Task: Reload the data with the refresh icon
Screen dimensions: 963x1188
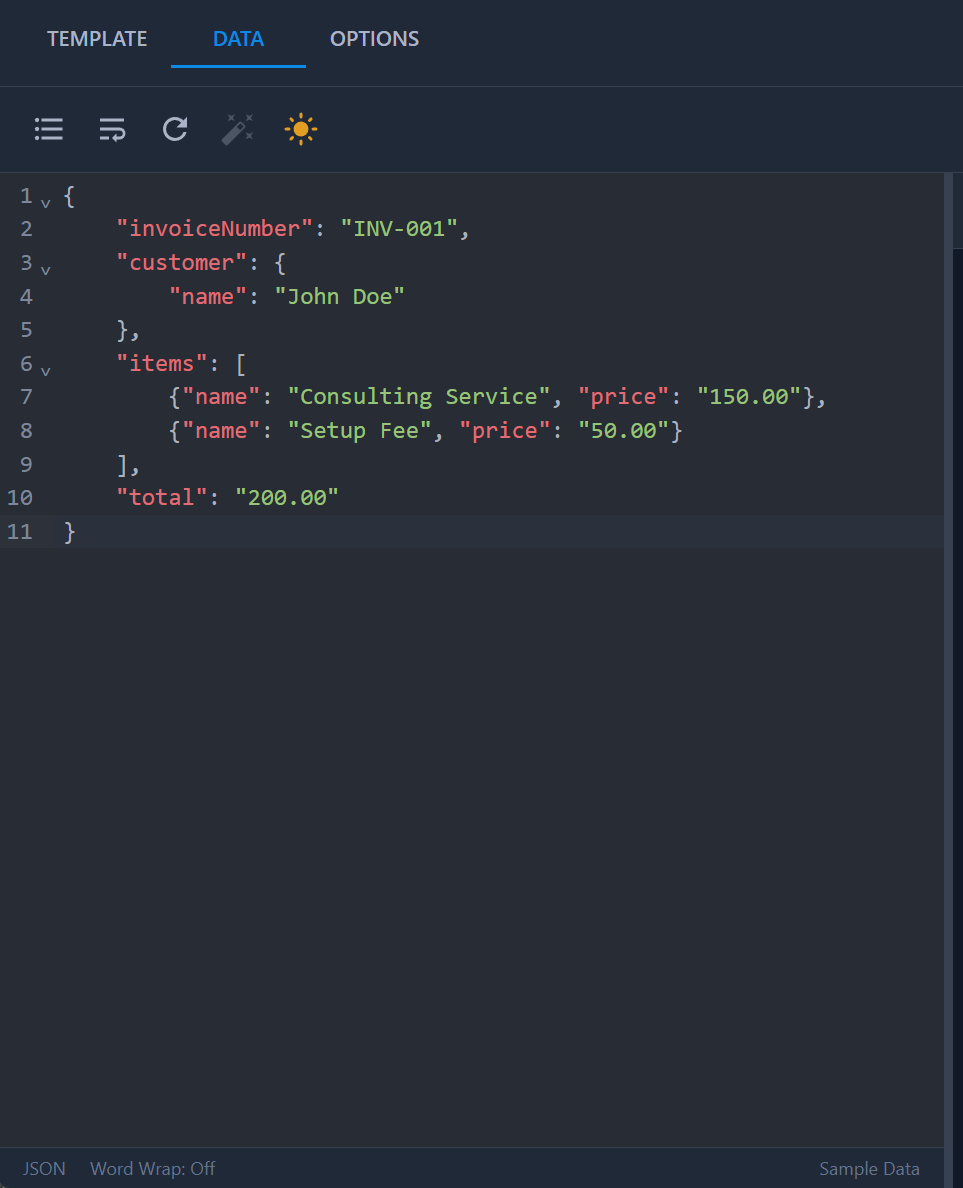Action: coord(174,129)
